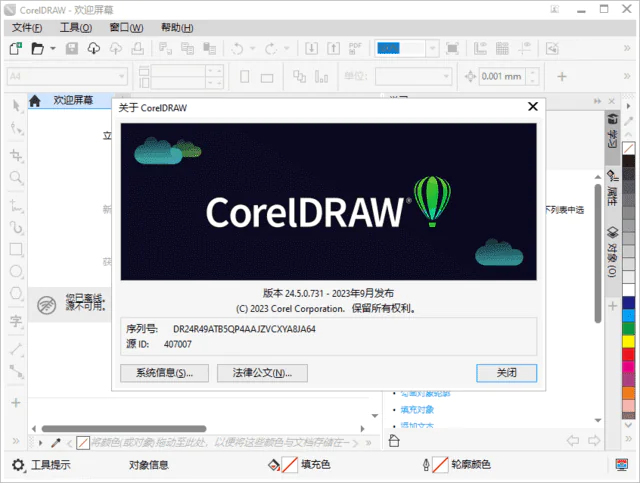Click the nudge distance stepper arrows
The image size is (640, 483).
532,76
